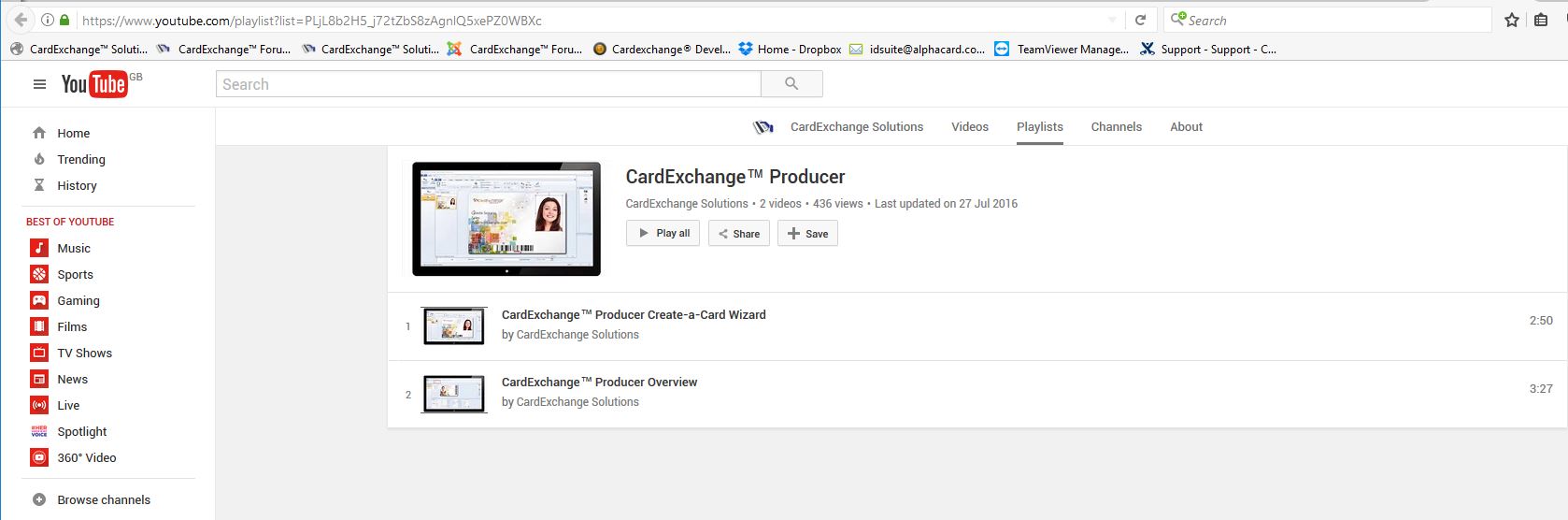Open the CardExchange Solutions link under playlist title
This screenshot has width=1568, height=520.
click(x=687, y=203)
